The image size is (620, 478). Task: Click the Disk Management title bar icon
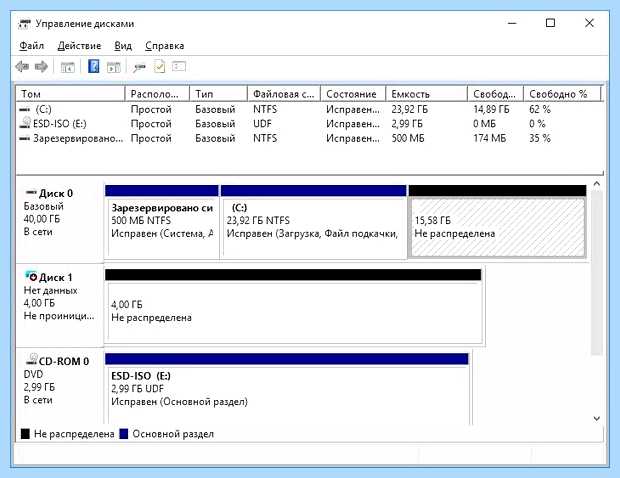24,24
